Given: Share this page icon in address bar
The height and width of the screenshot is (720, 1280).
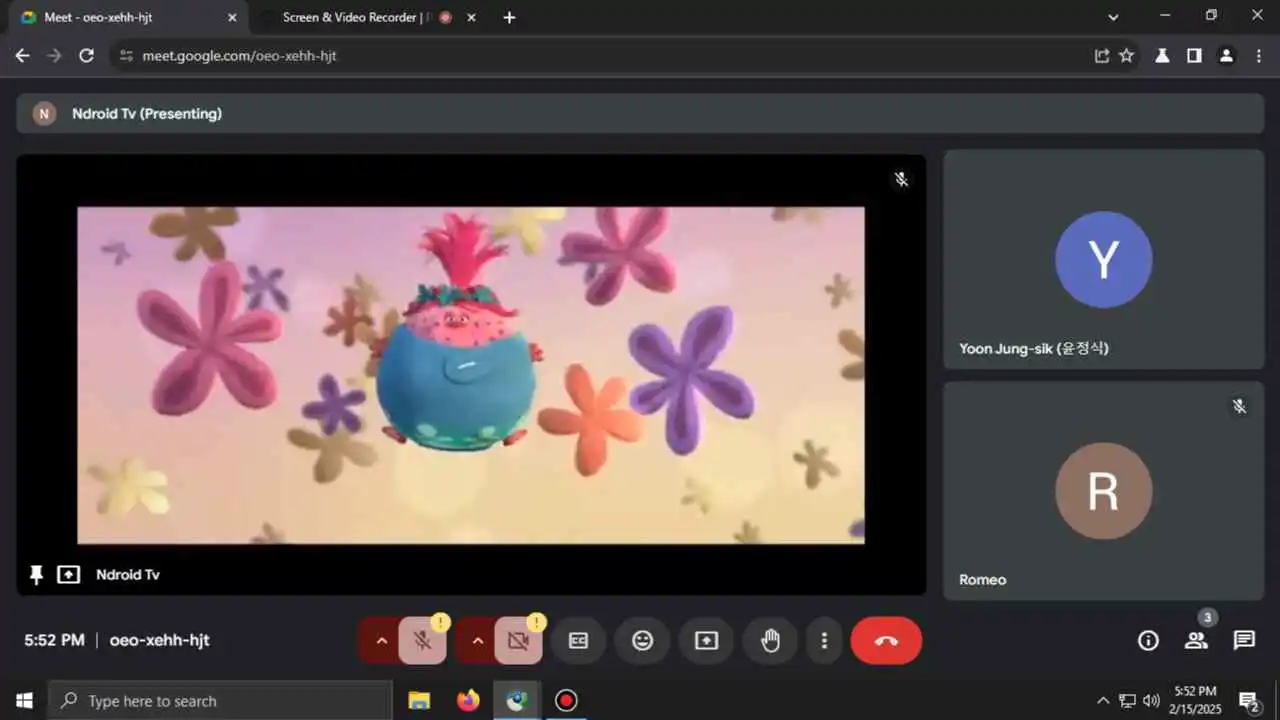Looking at the screenshot, I should [1102, 56].
